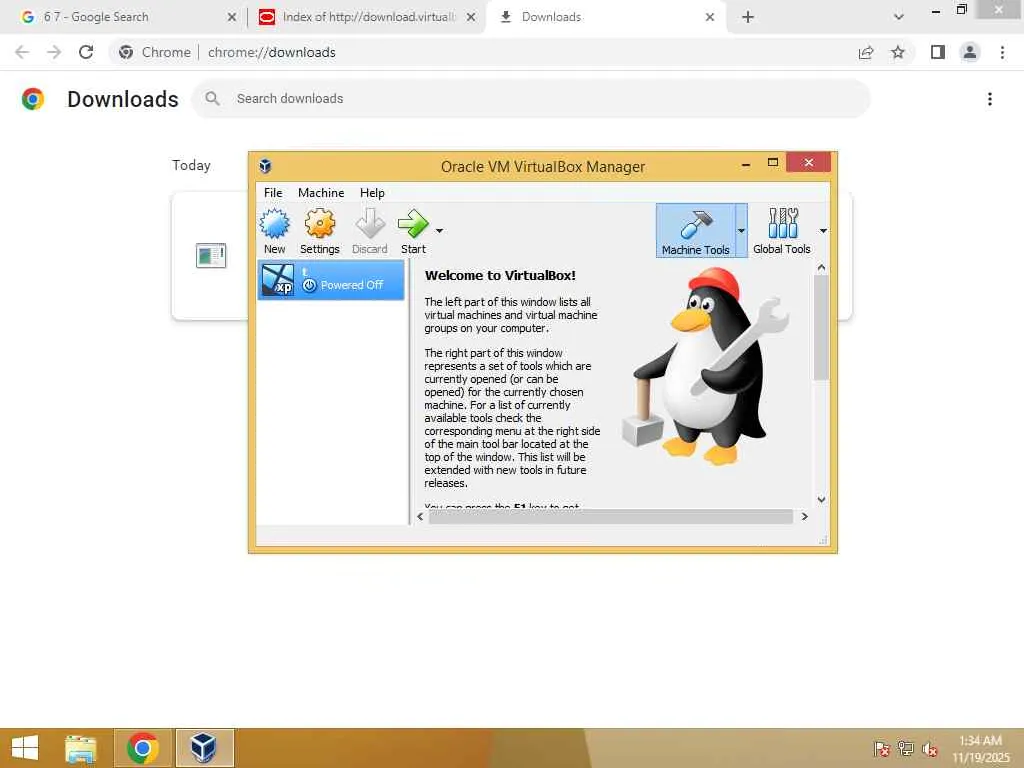This screenshot has height=768, width=1024.
Task: Open the Chrome three-dot main menu
Action: click(x=1002, y=52)
